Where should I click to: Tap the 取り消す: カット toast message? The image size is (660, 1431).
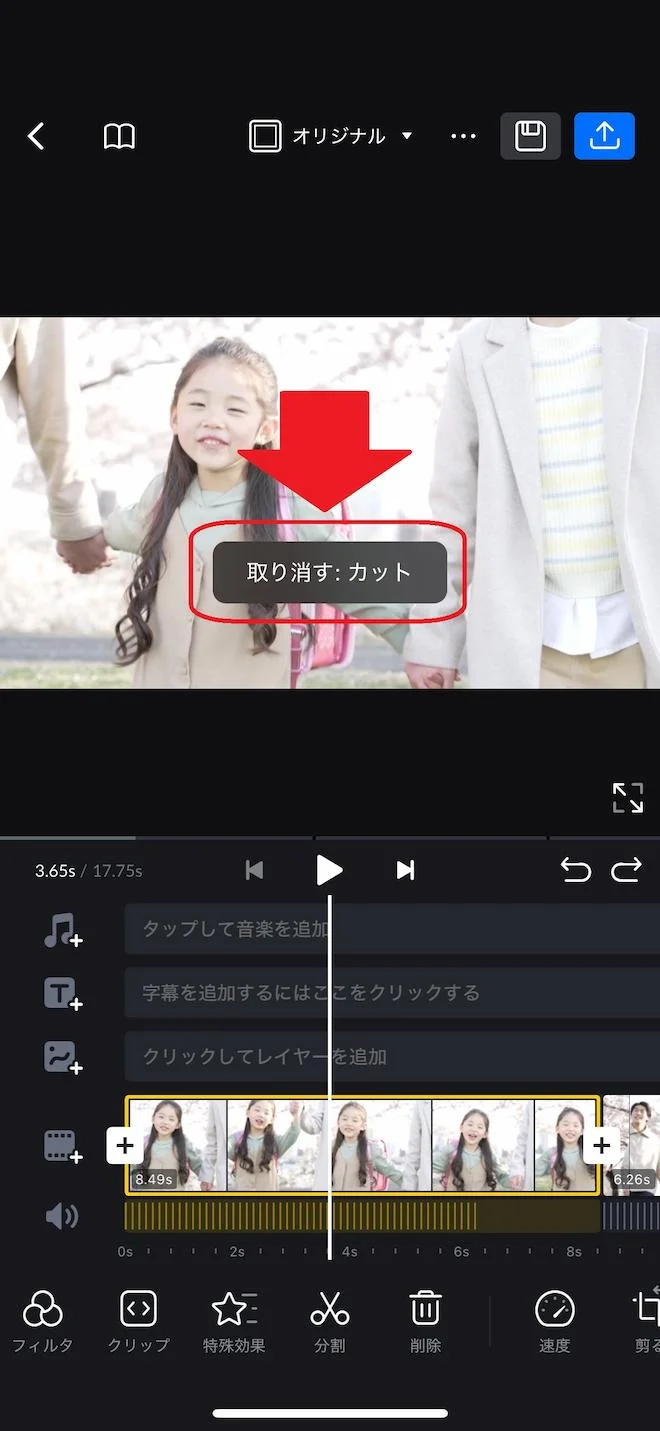329,572
